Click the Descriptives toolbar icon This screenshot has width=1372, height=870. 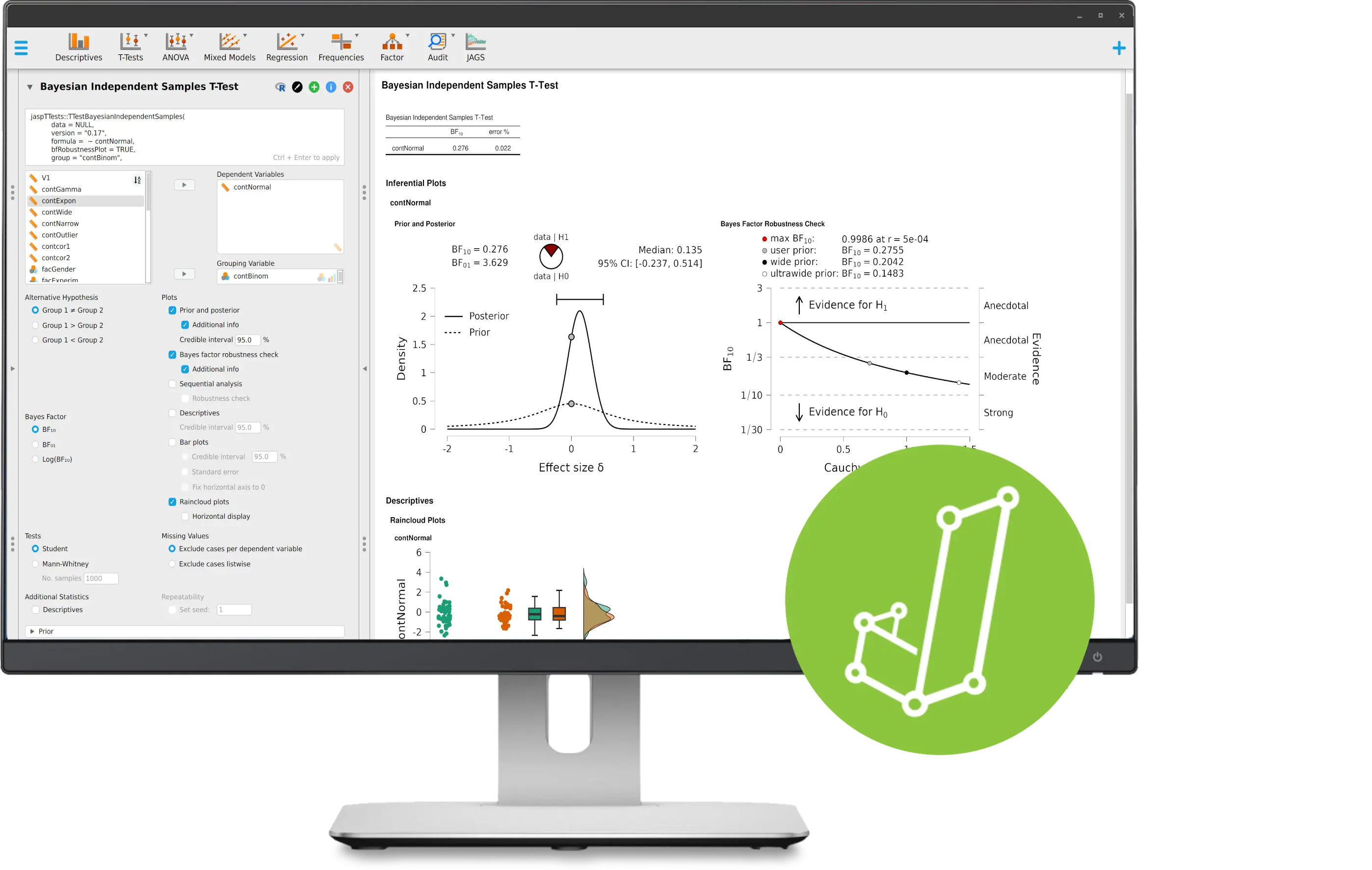pyautogui.click(x=79, y=46)
